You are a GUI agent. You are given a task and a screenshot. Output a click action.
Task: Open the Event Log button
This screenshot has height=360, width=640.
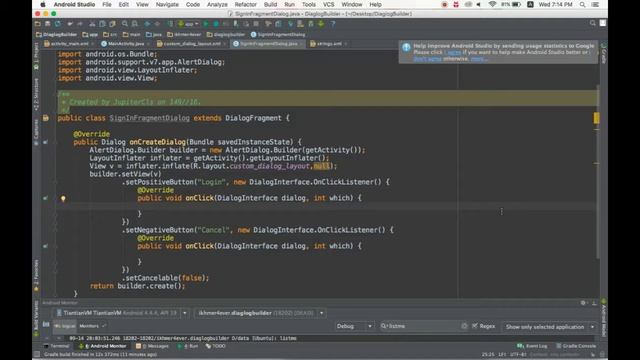[x=532, y=346]
